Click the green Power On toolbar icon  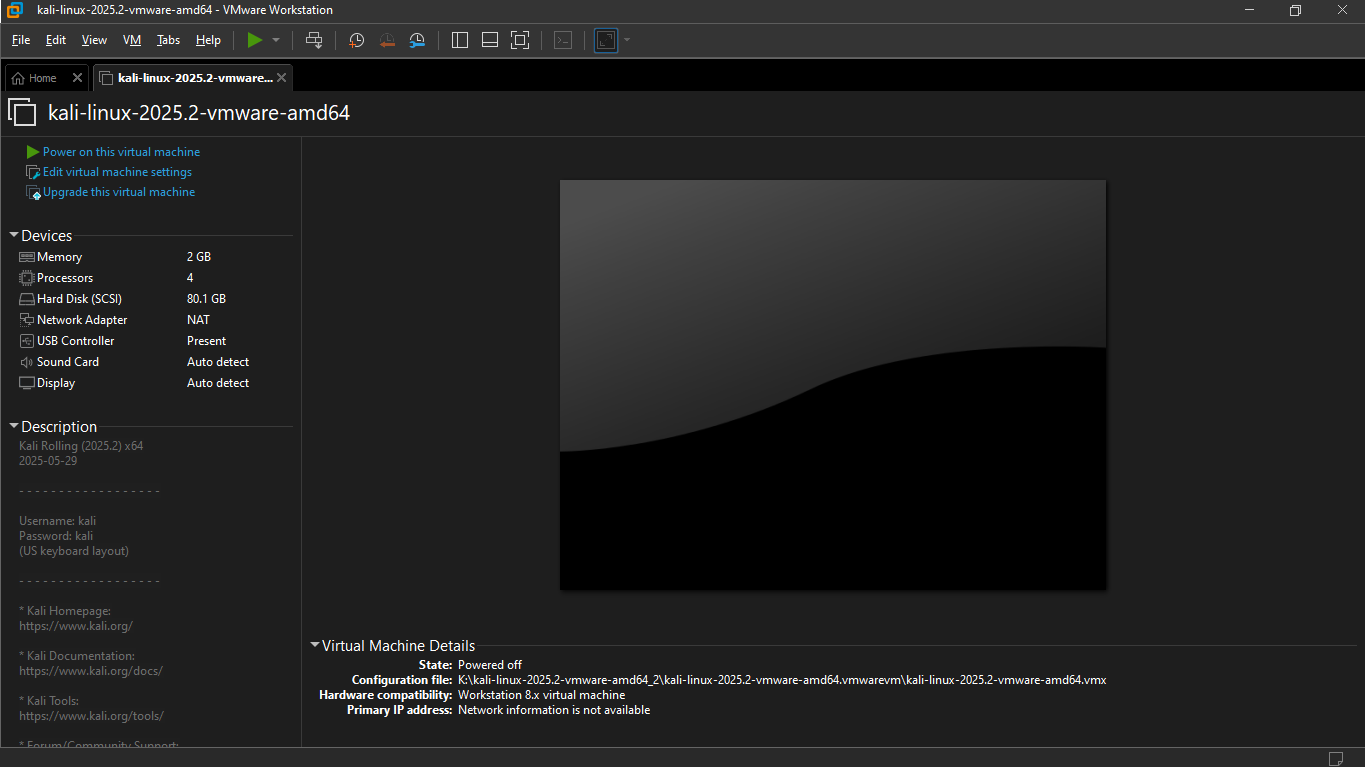tap(254, 40)
